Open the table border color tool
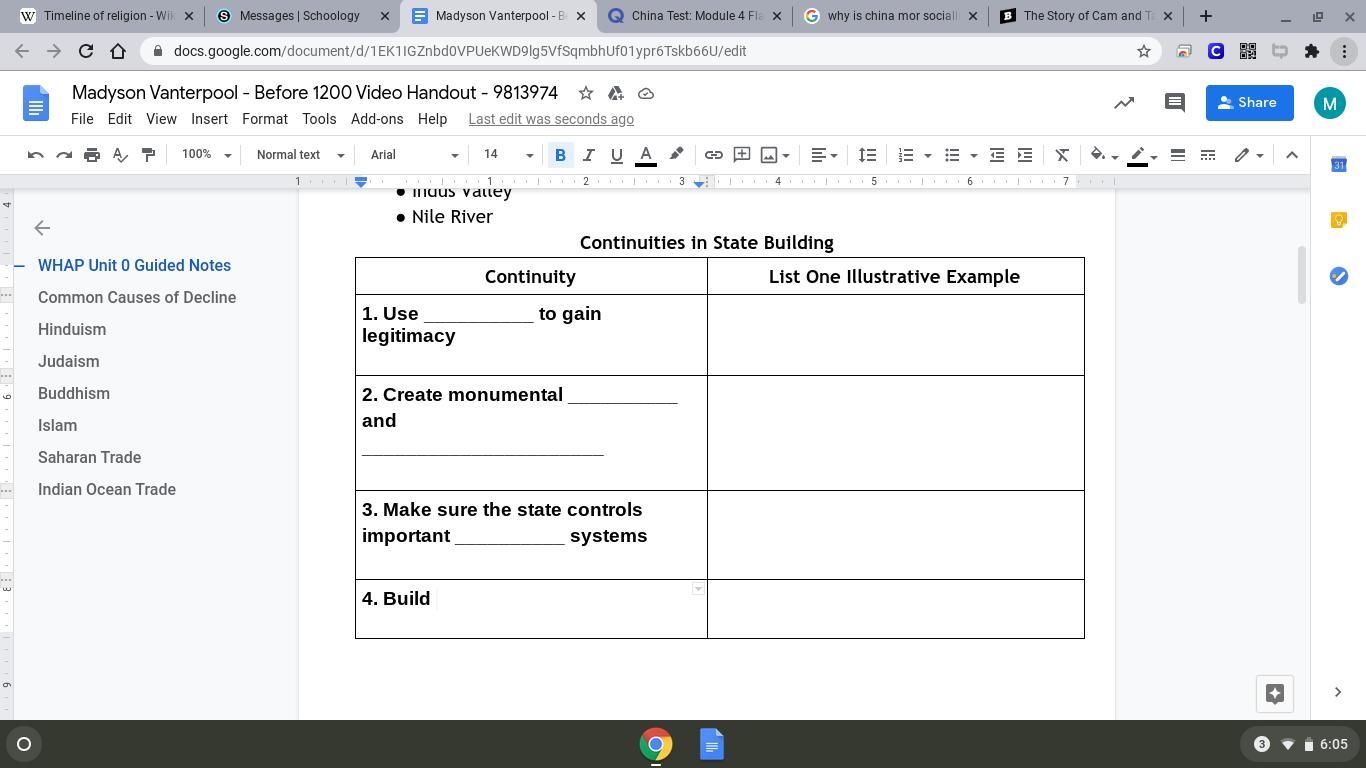 coord(1142,155)
